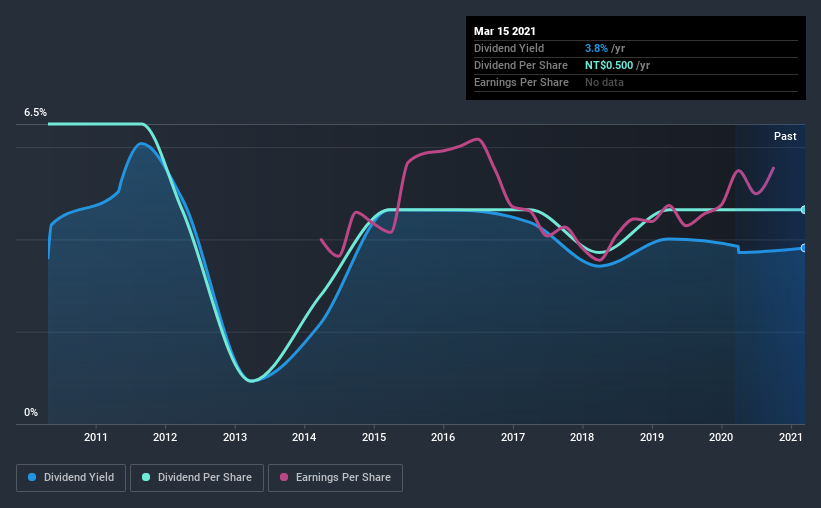Select the Dividend Per Share endpoint marker

point(804,210)
